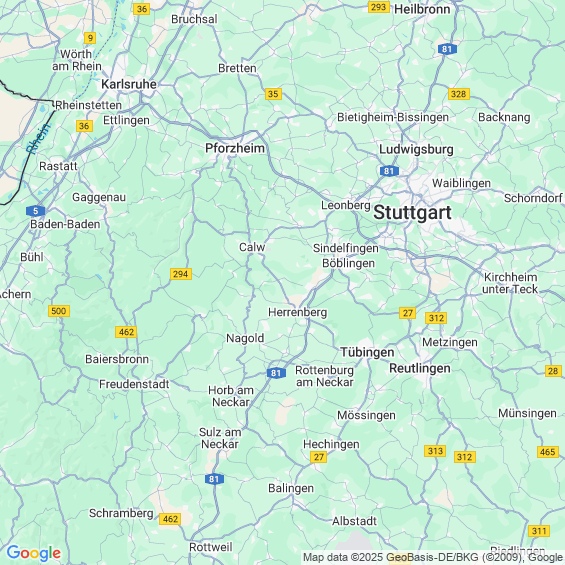Click the A5 highway shield near Baden-Baden

coord(36,211)
